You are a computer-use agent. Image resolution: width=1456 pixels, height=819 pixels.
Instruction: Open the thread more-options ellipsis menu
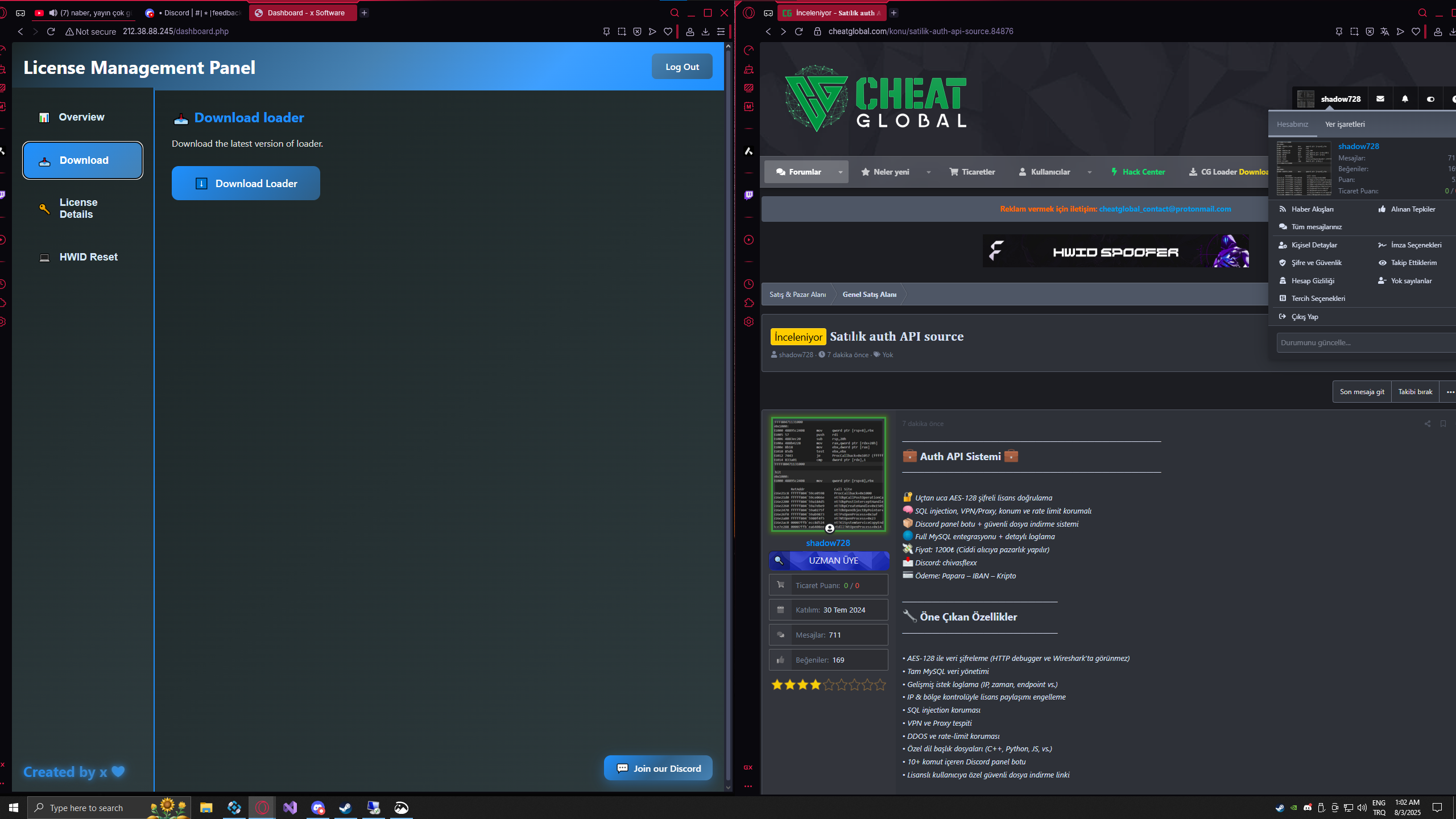(x=1450, y=392)
